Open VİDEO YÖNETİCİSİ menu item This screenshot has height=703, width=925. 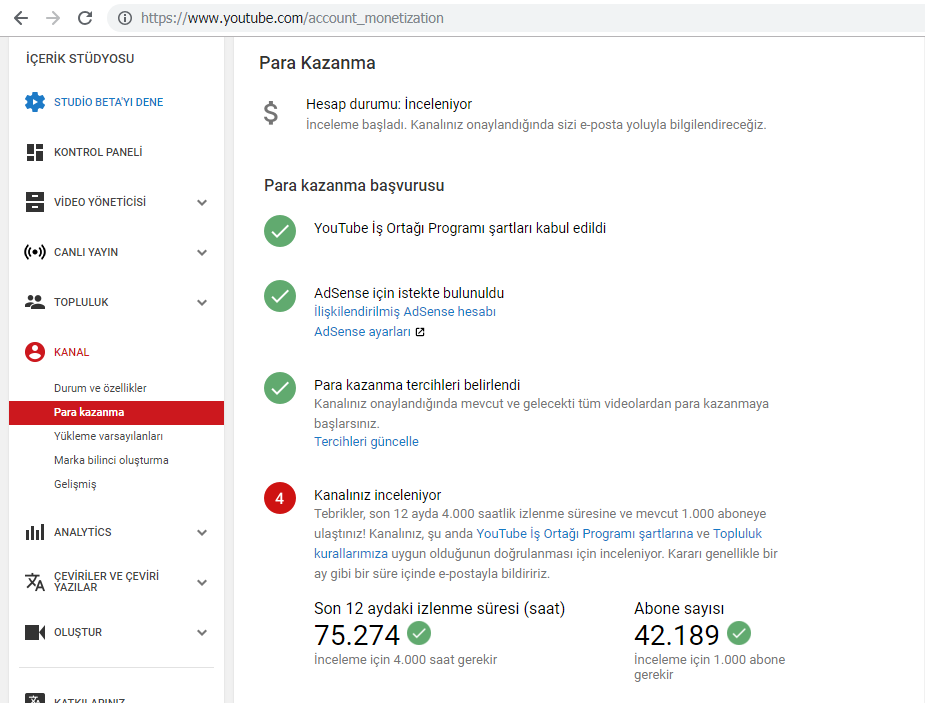pos(100,202)
